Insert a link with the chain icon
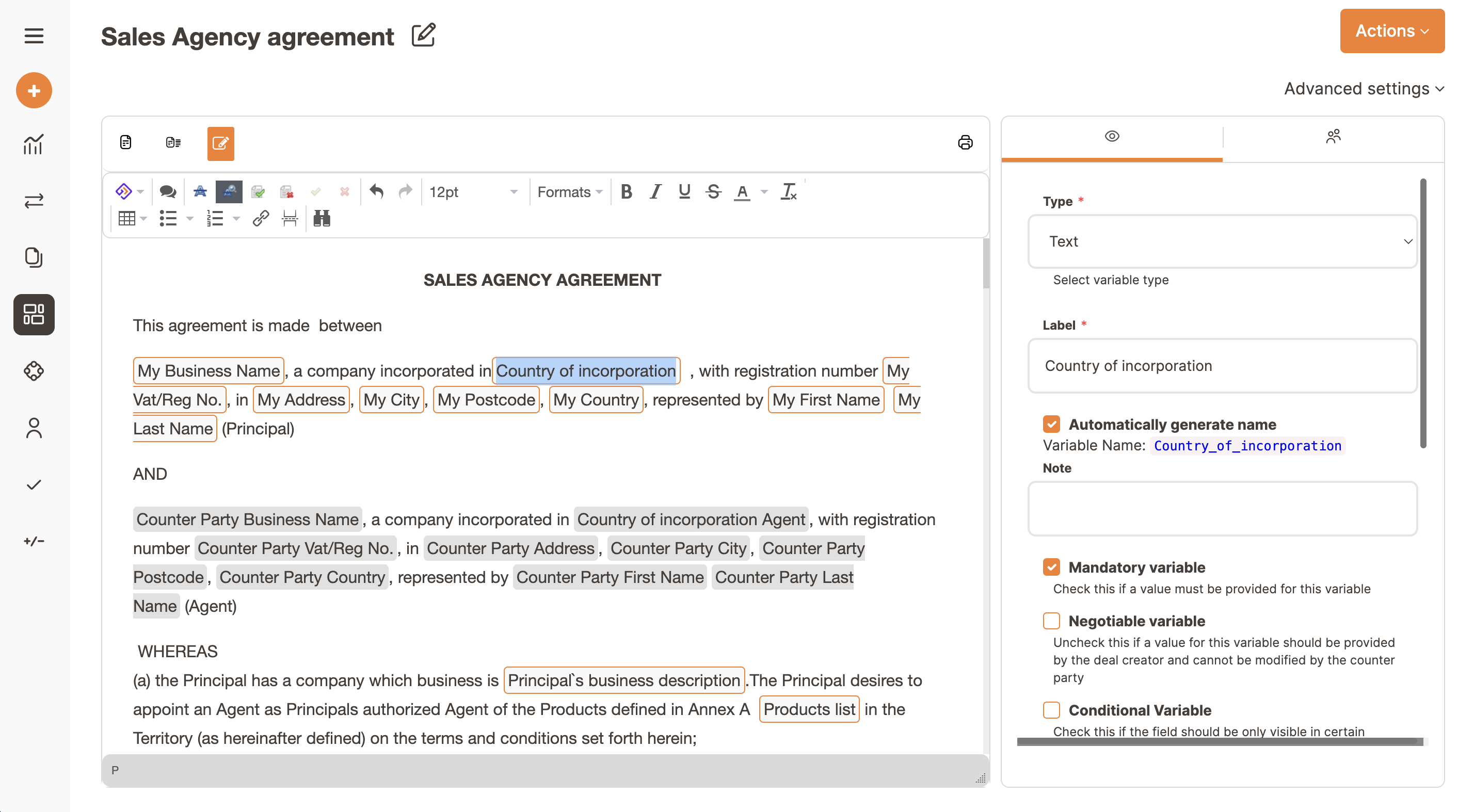The height and width of the screenshot is (812, 1474). point(261,218)
